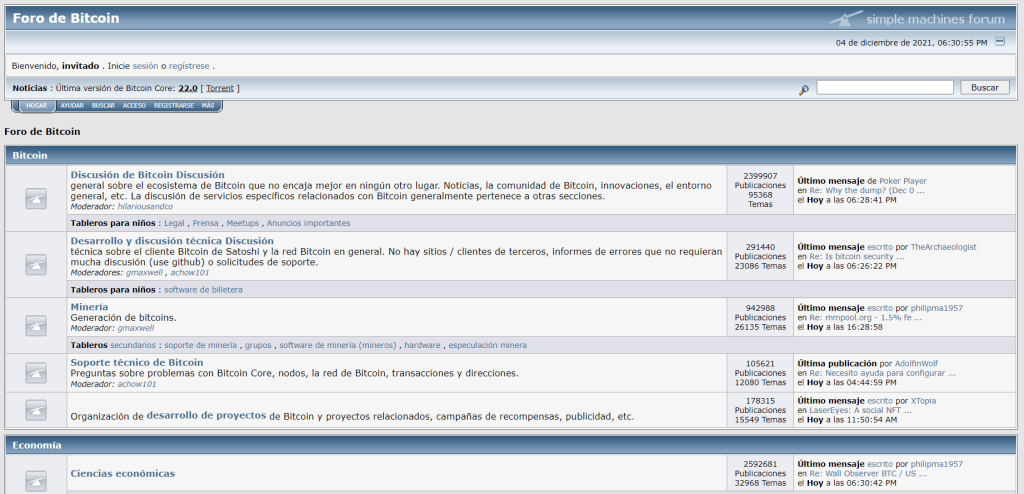The height and width of the screenshot is (494, 1024).
Task: Open the Minería board
Action: 89,306
